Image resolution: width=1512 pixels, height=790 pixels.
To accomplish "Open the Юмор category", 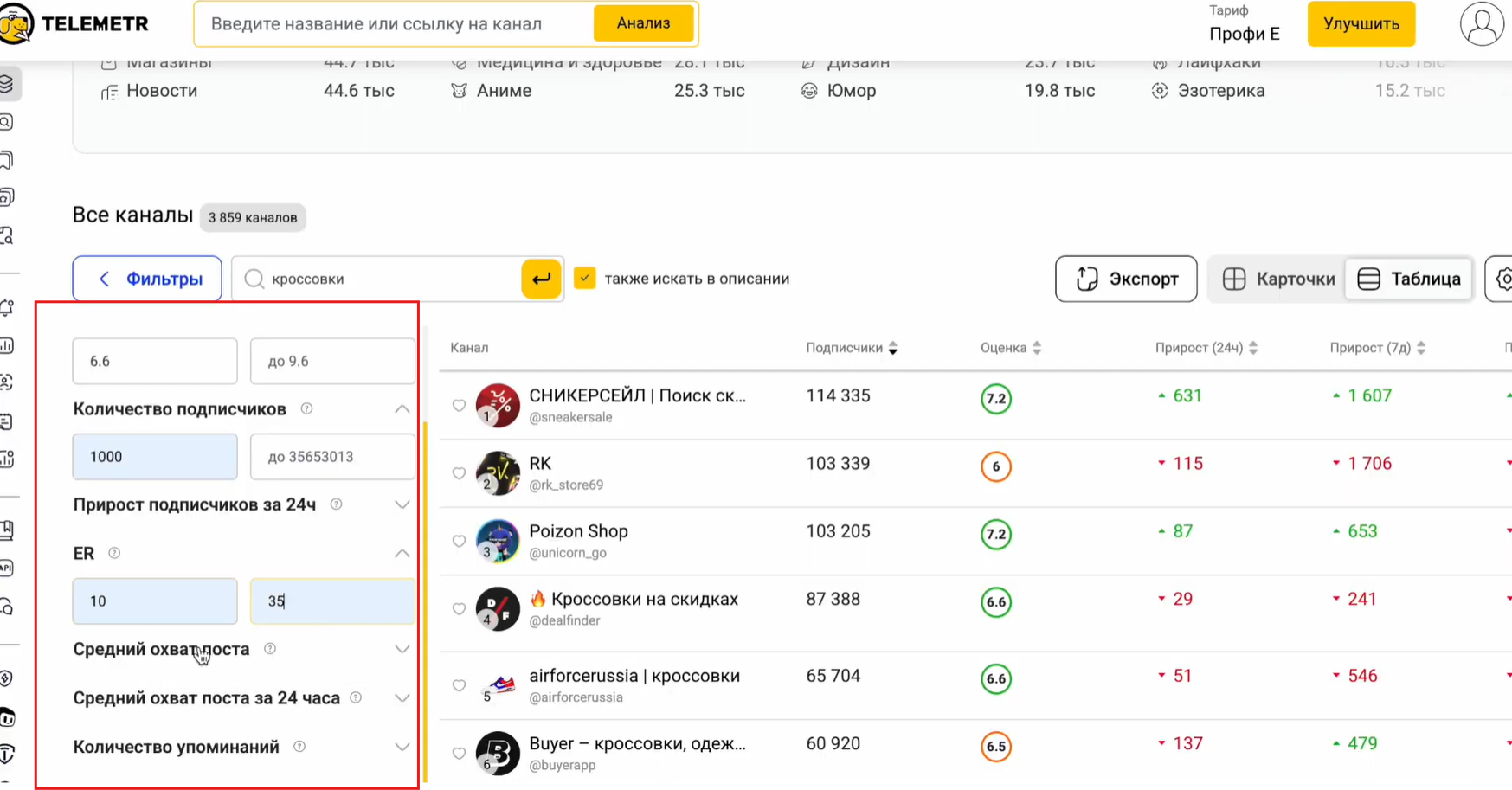I will click(x=850, y=91).
